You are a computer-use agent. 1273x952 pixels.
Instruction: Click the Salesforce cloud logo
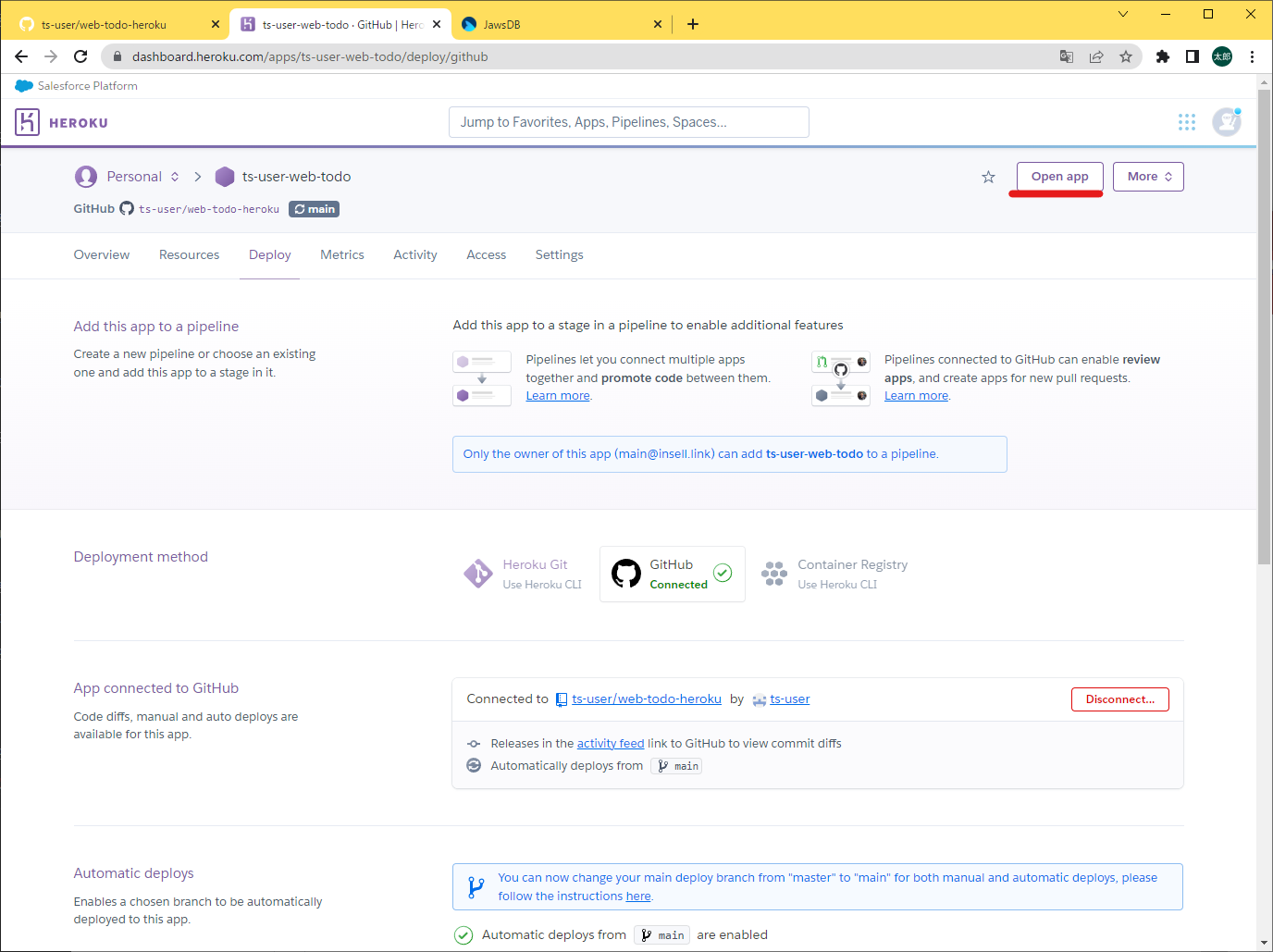(24, 86)
